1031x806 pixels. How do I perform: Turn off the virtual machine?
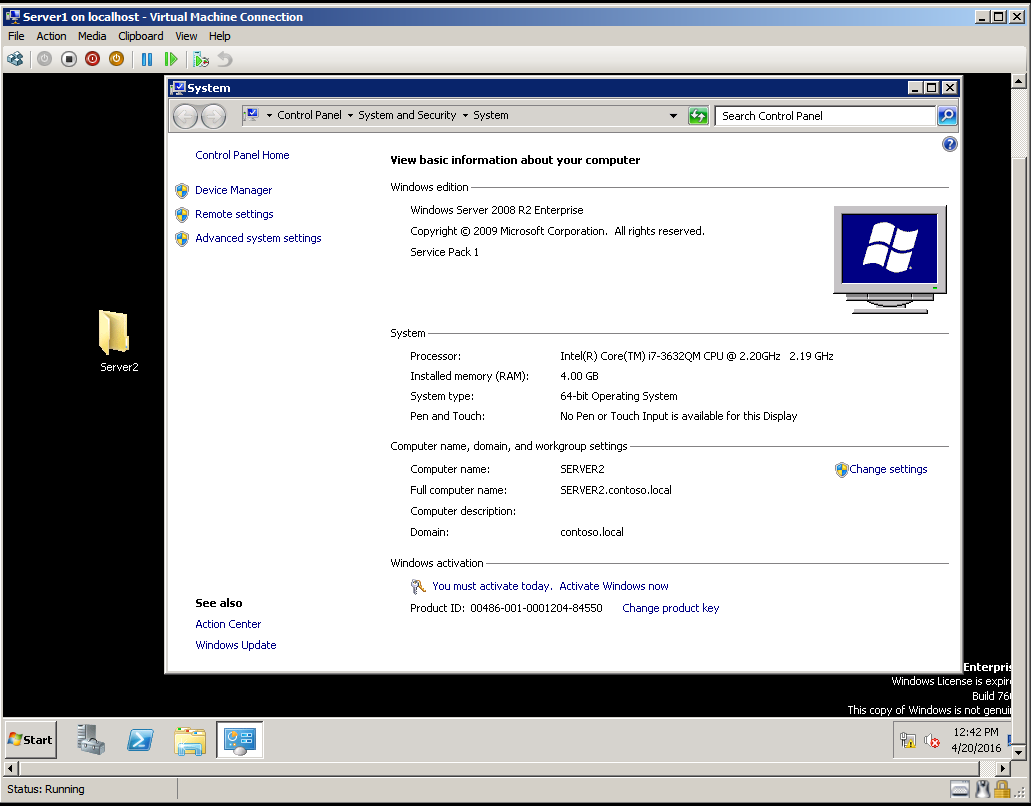pyautogui.click(x=68, y=59)
